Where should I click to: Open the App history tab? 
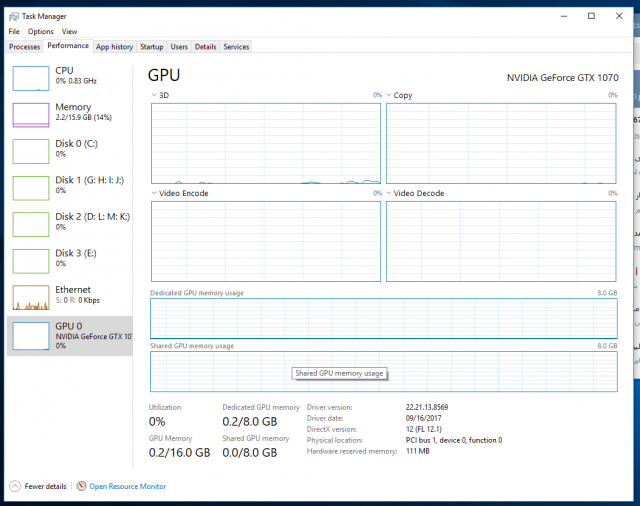point(114,47)
